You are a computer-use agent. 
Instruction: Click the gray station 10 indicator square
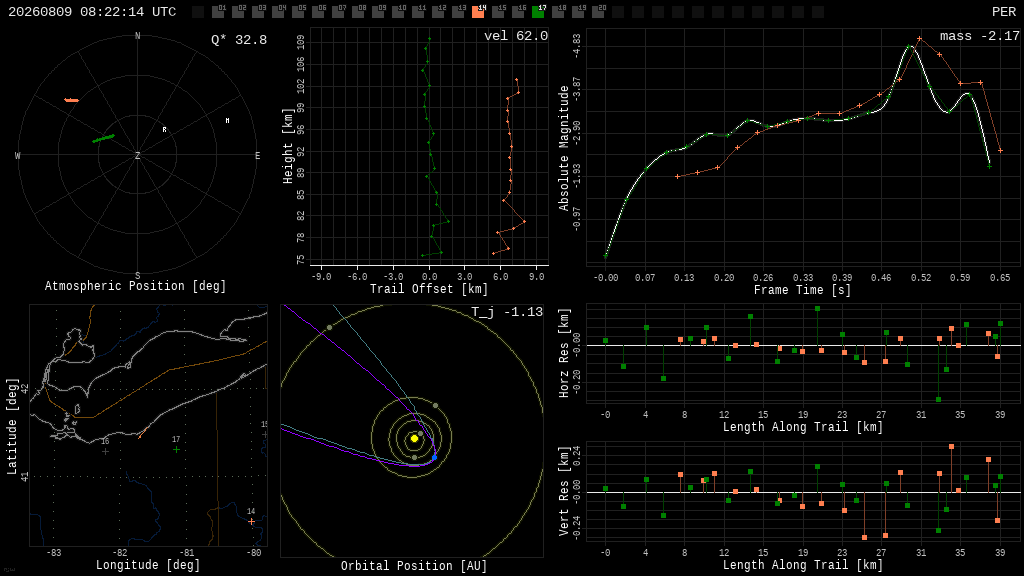coord(398,12)
